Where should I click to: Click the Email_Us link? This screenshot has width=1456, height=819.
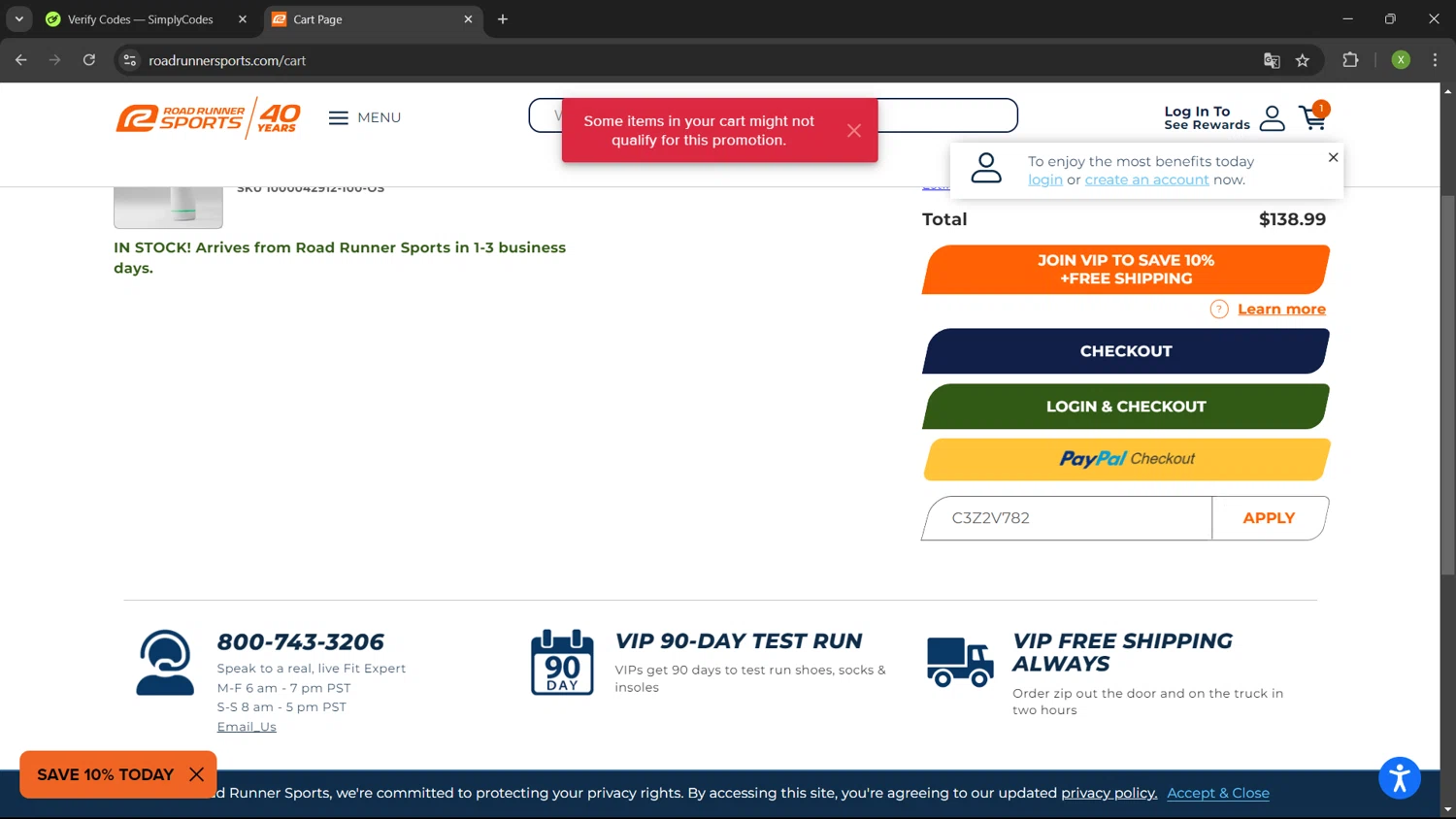(247, 727)
